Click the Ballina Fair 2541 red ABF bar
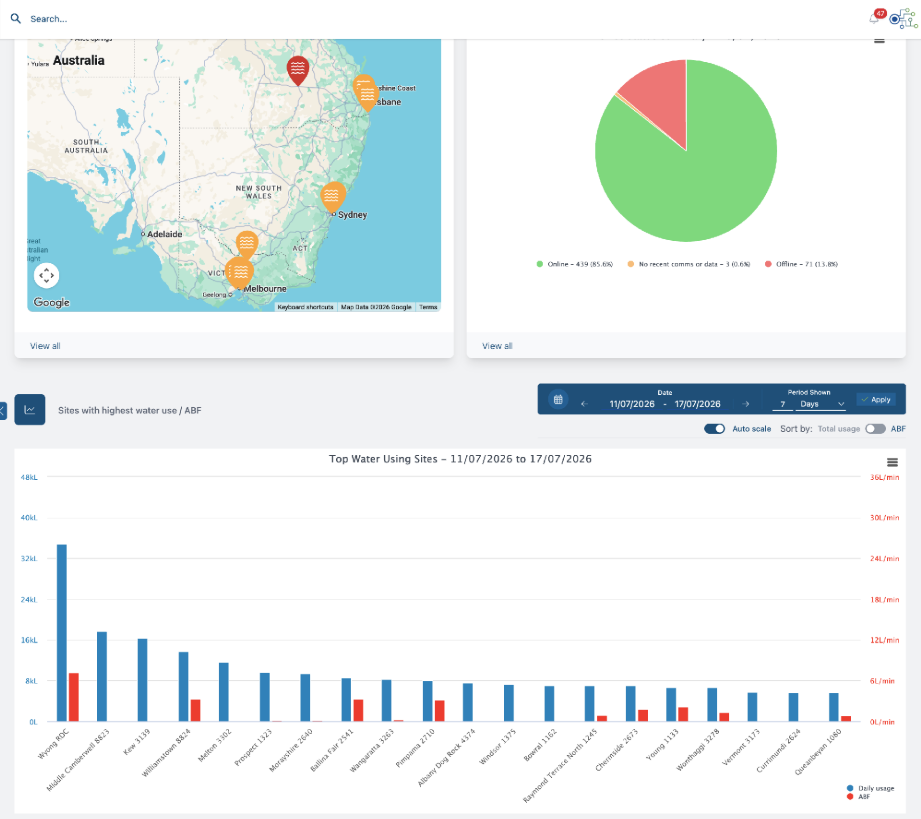Viewport: 921px width, 819px height. point(358,710)
